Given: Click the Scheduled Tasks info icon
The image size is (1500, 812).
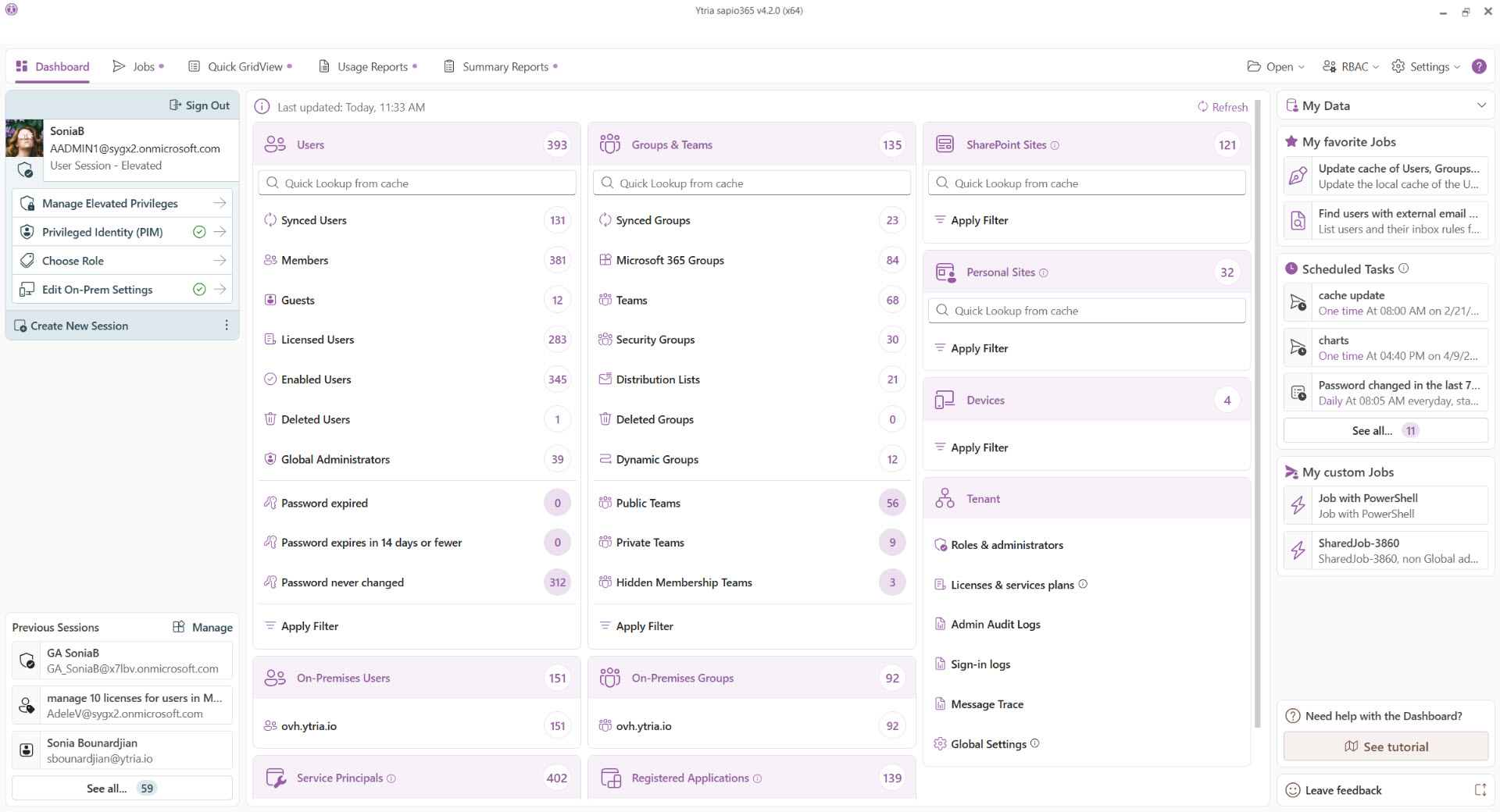Looking at the screenshot, I should point(1404,268).
